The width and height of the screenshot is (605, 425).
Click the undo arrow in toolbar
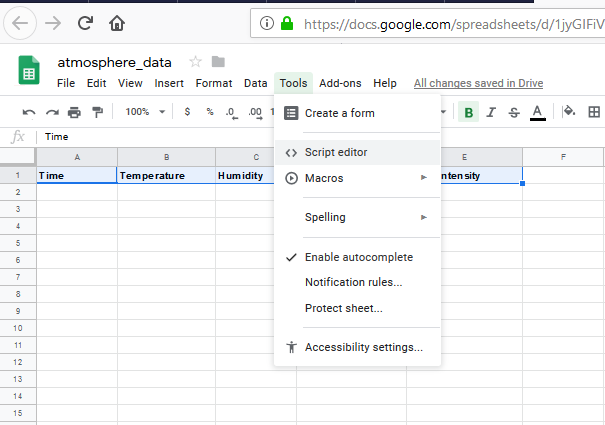coord(29,112)
